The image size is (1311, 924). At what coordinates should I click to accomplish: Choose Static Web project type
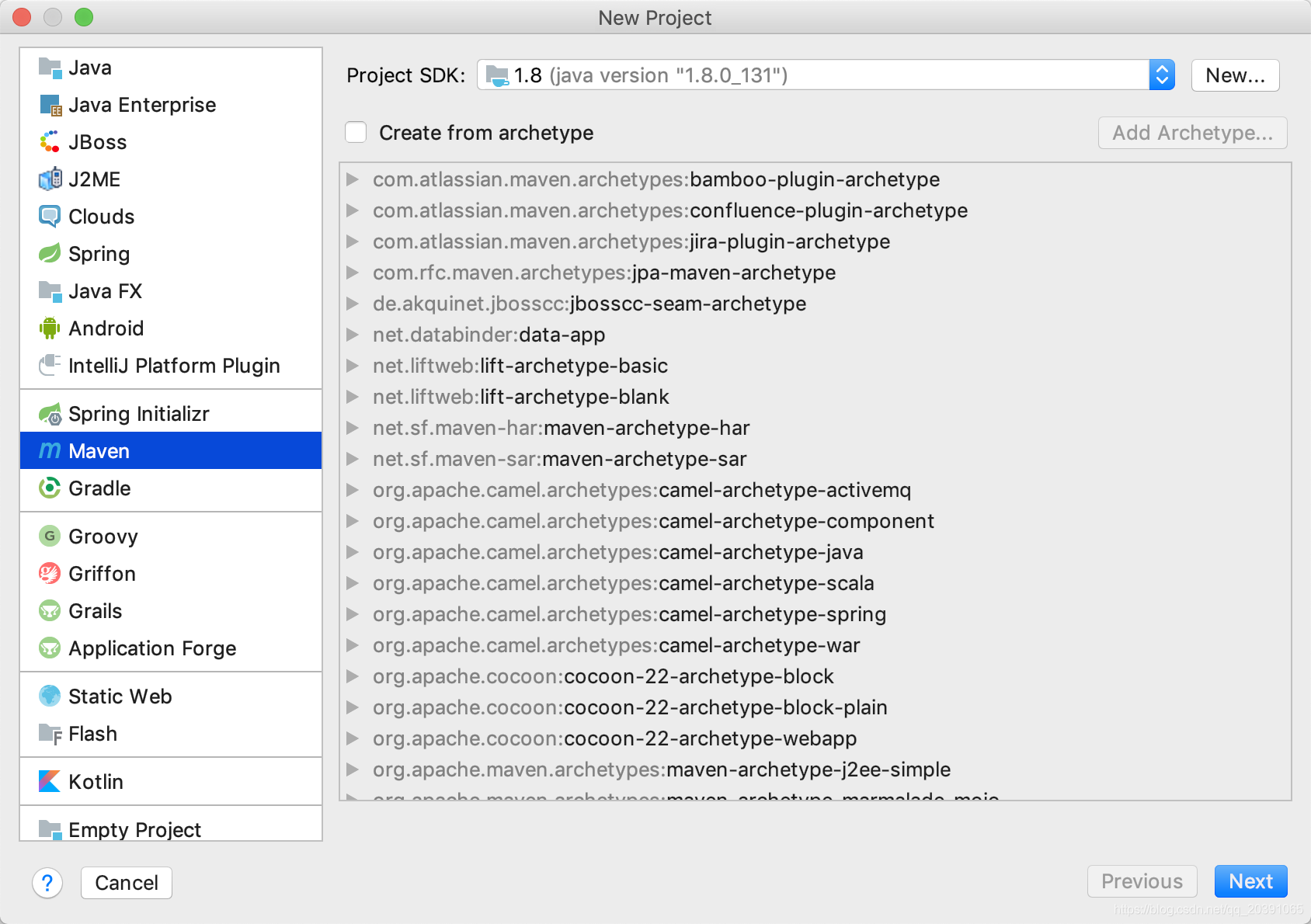(171, 696)
